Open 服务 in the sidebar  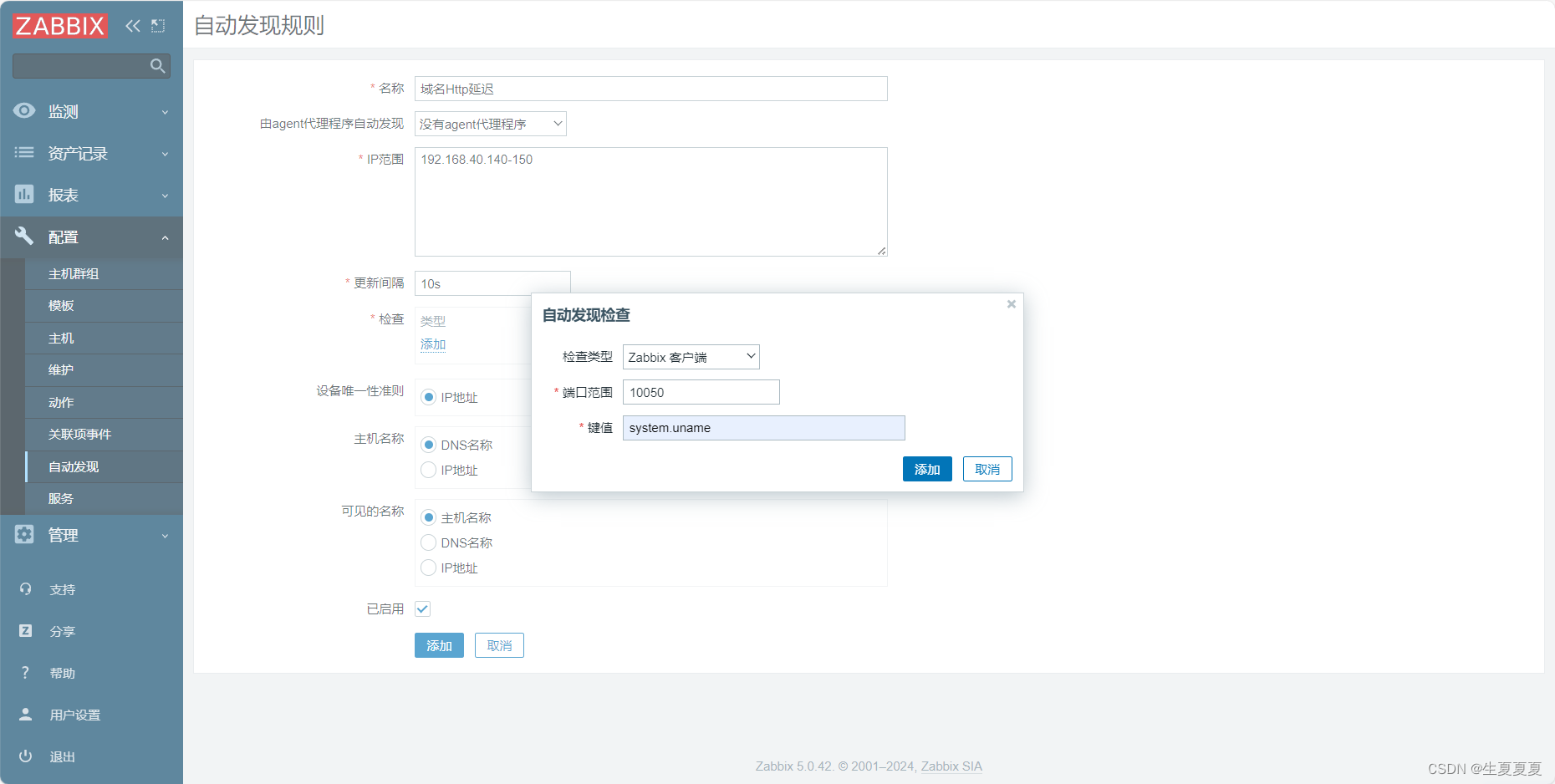click(x=104, y=499)
